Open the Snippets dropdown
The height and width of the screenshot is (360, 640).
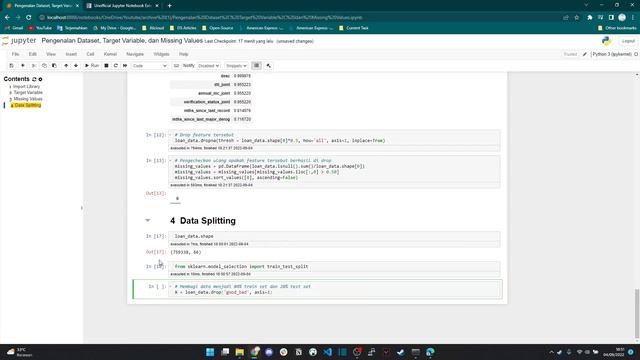coord(236,66)
